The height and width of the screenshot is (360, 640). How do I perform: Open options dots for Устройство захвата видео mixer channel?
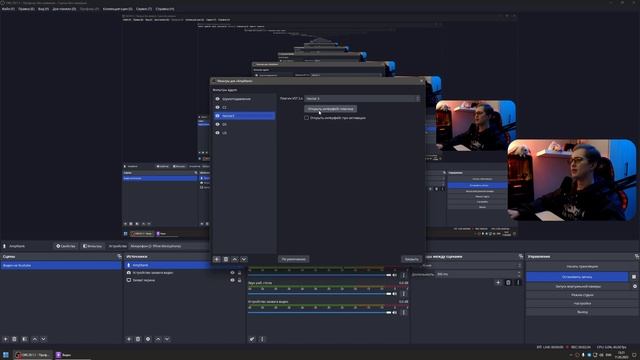click(404, 312)
